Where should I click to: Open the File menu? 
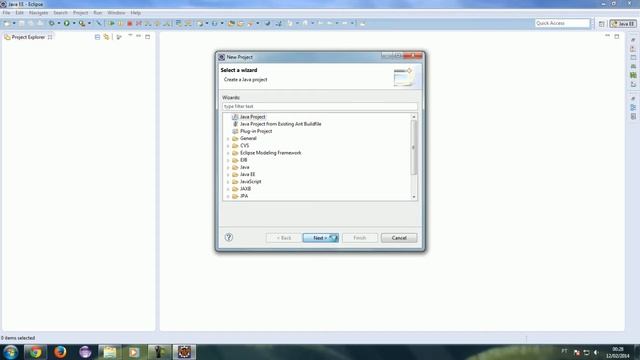coord(7,13)
